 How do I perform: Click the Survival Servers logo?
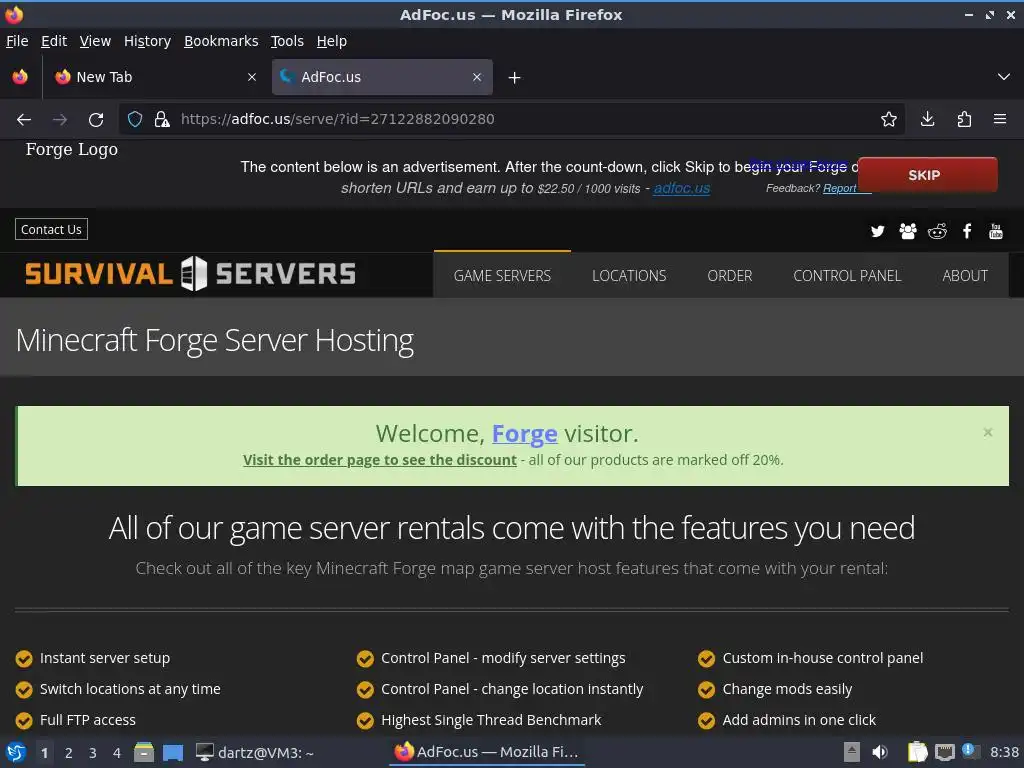click(x=190, y=274)
